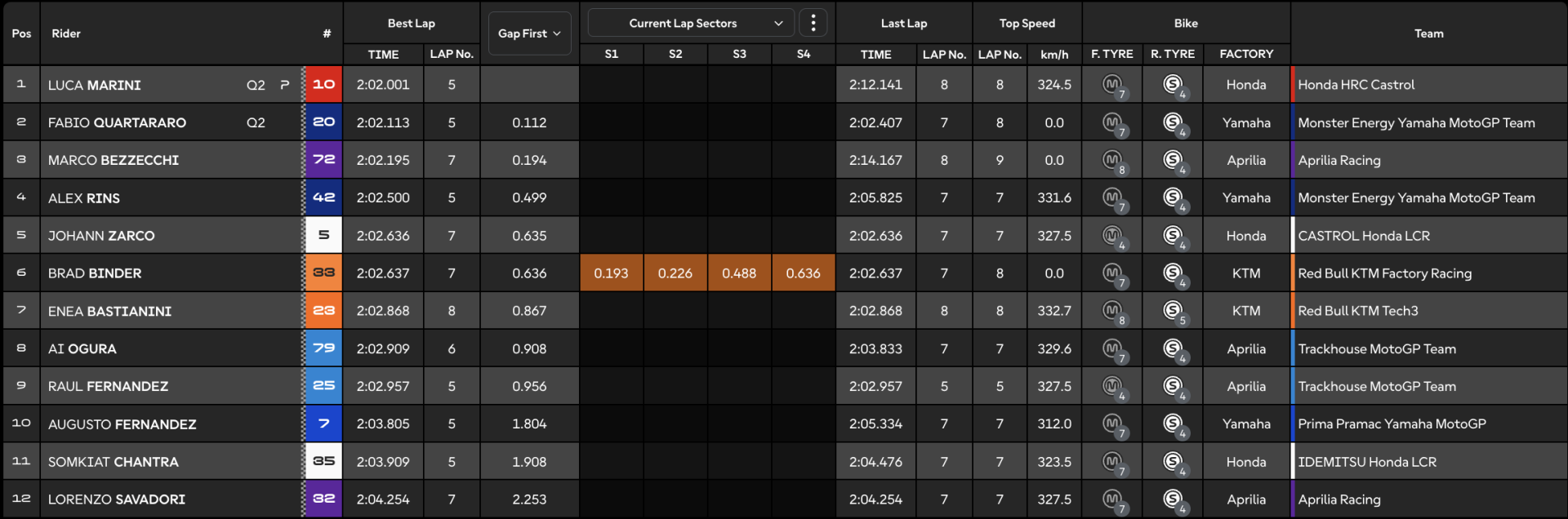The image size is (1568, 519).
Task: Click rider name AI OGURA
Action: tap(82, 349)
